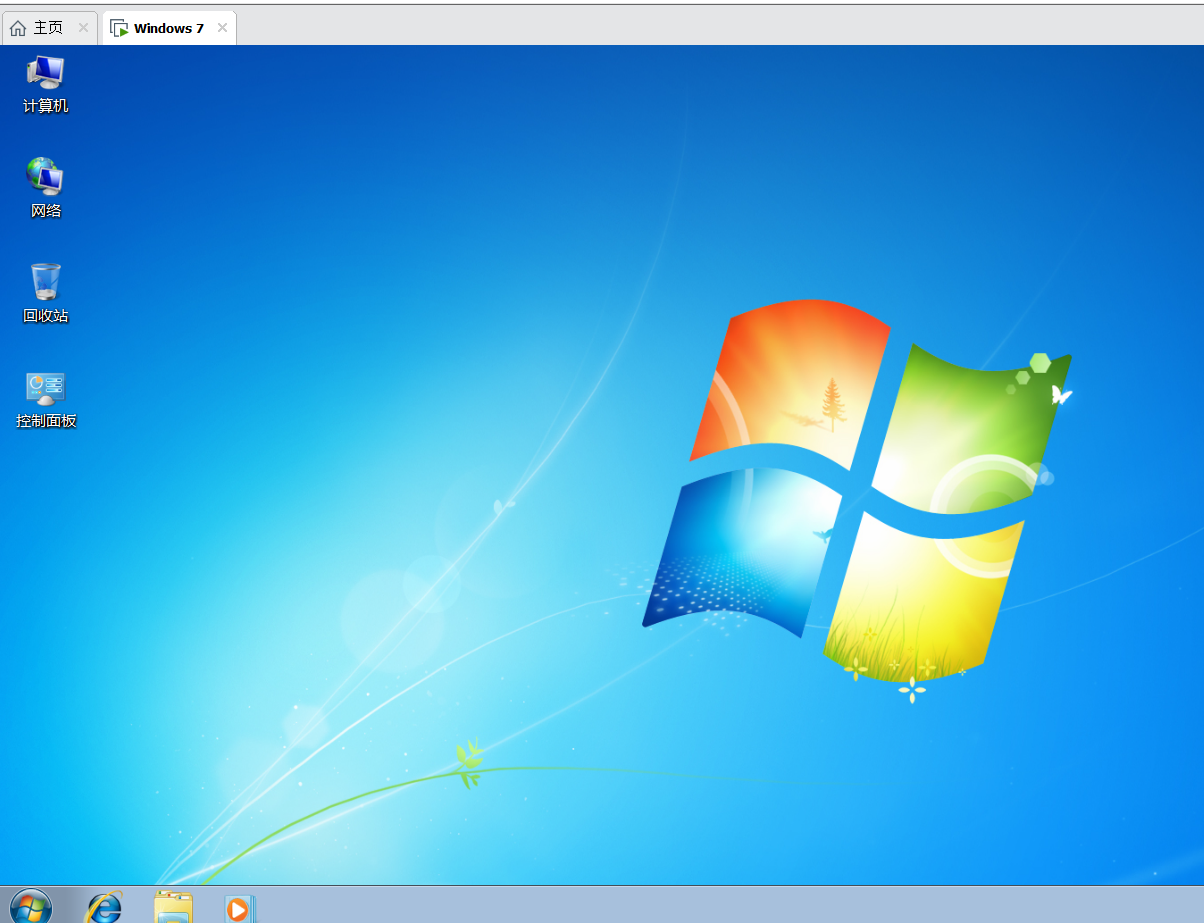This screenshot has width=1204, height=923.
Task: Click the 计算机 label text
Action: click(x=46, y=105)
